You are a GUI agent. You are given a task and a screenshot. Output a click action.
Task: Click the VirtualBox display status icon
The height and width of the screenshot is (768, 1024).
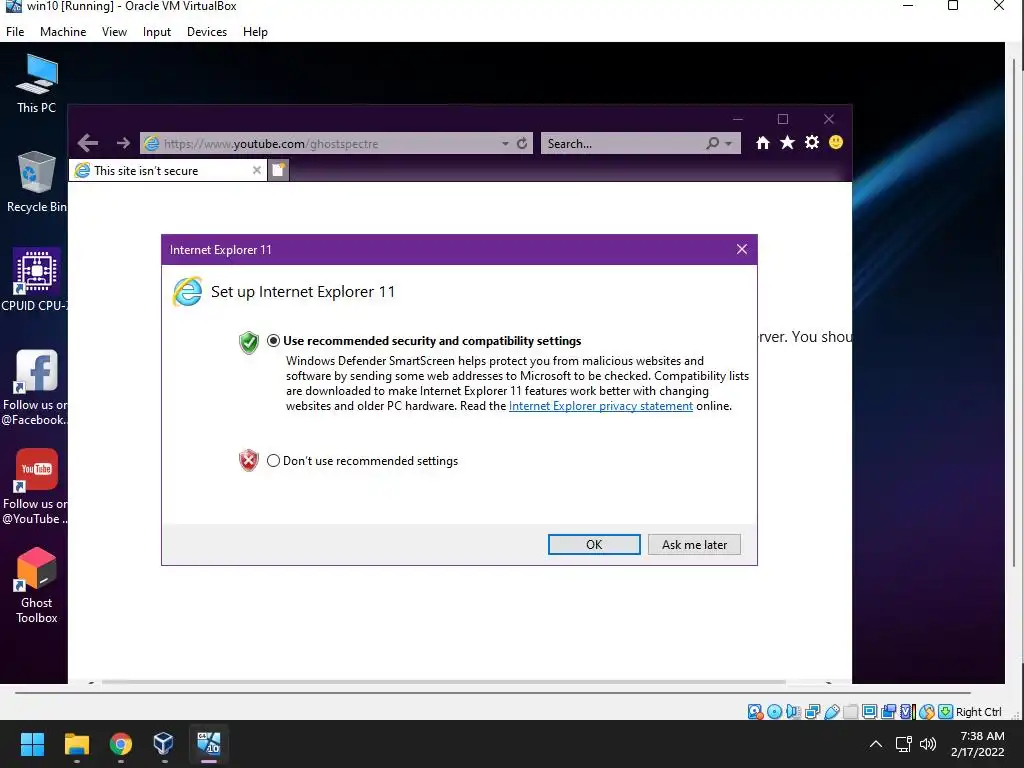pyautogui.click(x=869, y=712)
